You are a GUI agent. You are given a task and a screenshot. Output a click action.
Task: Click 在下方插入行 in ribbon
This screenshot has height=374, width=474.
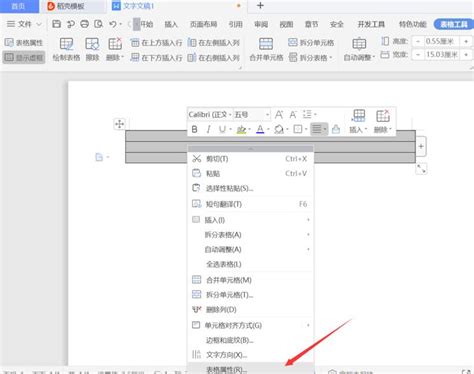click(157, 58)
